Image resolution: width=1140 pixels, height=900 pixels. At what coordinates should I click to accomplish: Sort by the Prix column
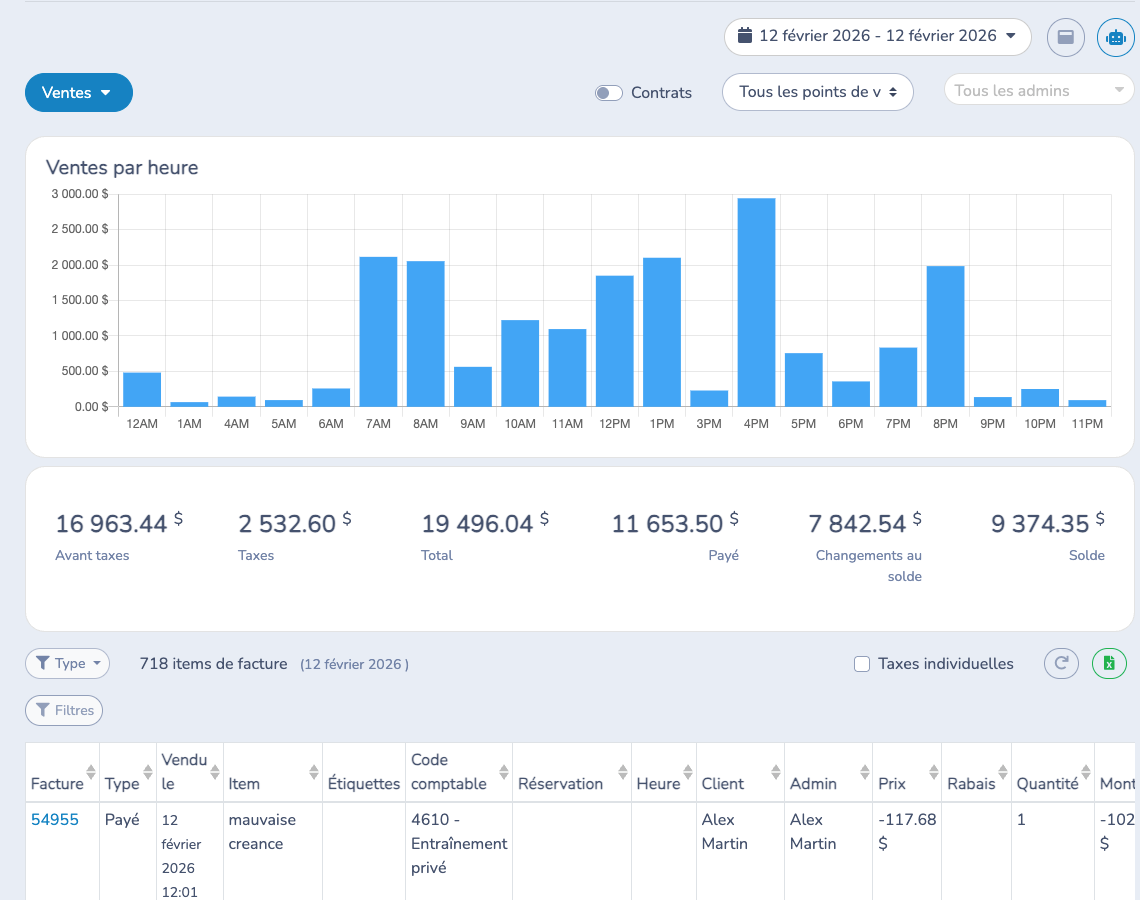[x=907, y=772]
